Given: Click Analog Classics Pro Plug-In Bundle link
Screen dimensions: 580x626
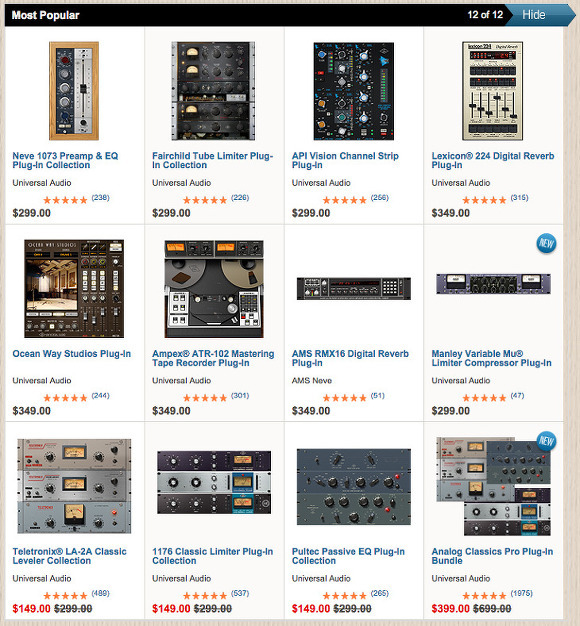Looking at the screenshot, I should [492, 556].
